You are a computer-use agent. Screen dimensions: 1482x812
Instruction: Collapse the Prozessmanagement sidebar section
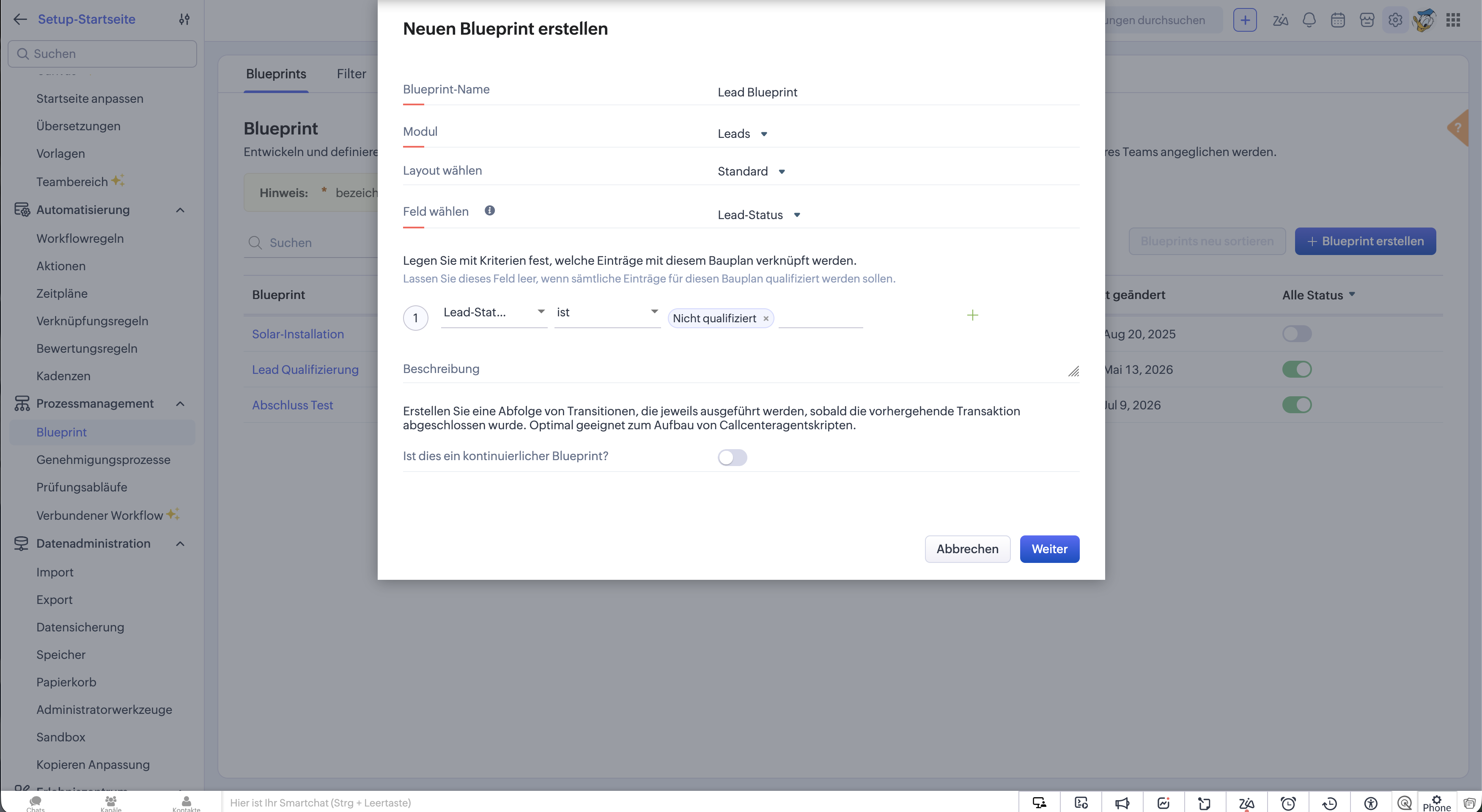tap(180, 404)
